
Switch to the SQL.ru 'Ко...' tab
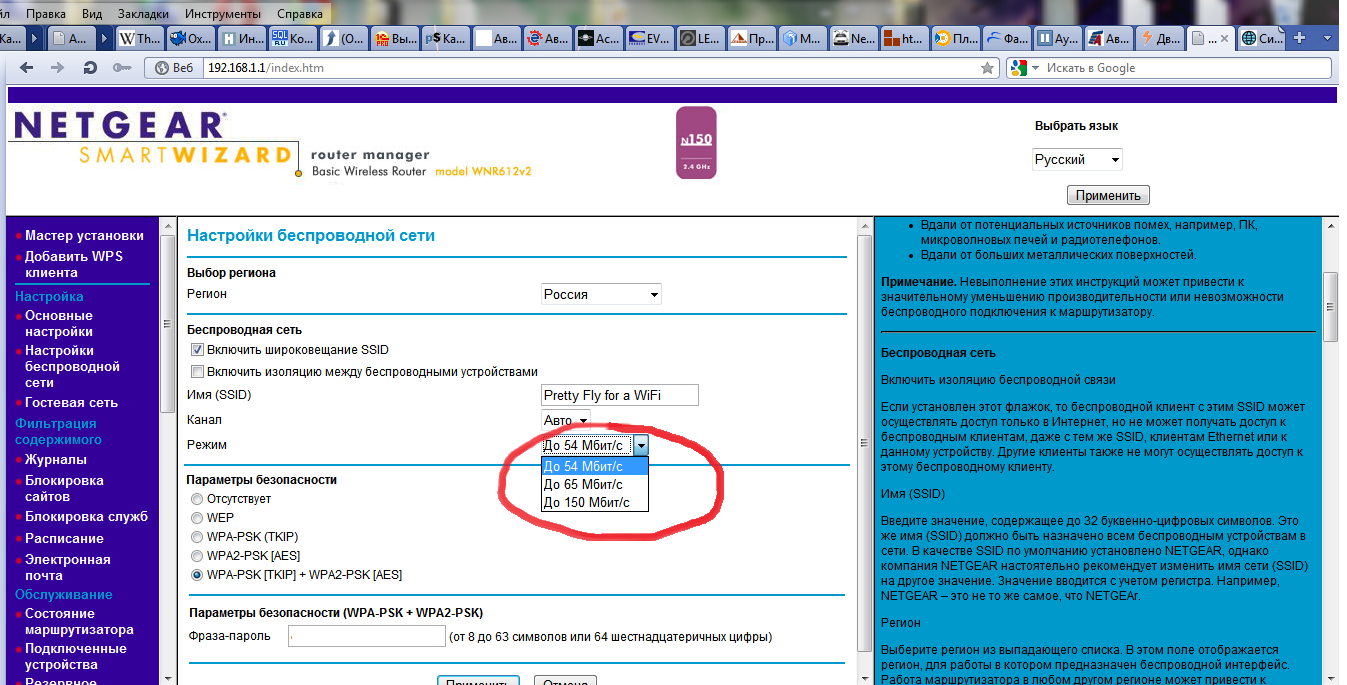tap(295, 39)
